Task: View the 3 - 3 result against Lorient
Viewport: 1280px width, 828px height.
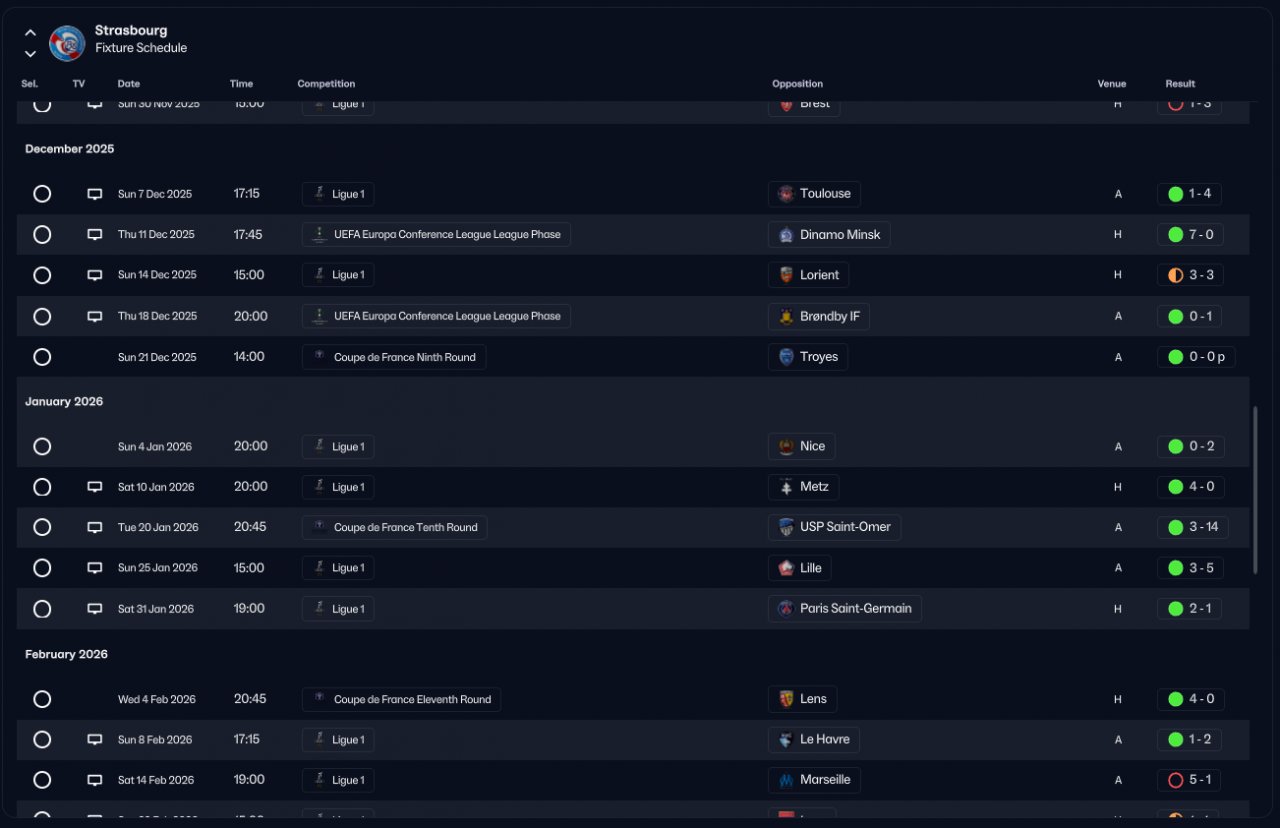Action: tap(1190, 275)
